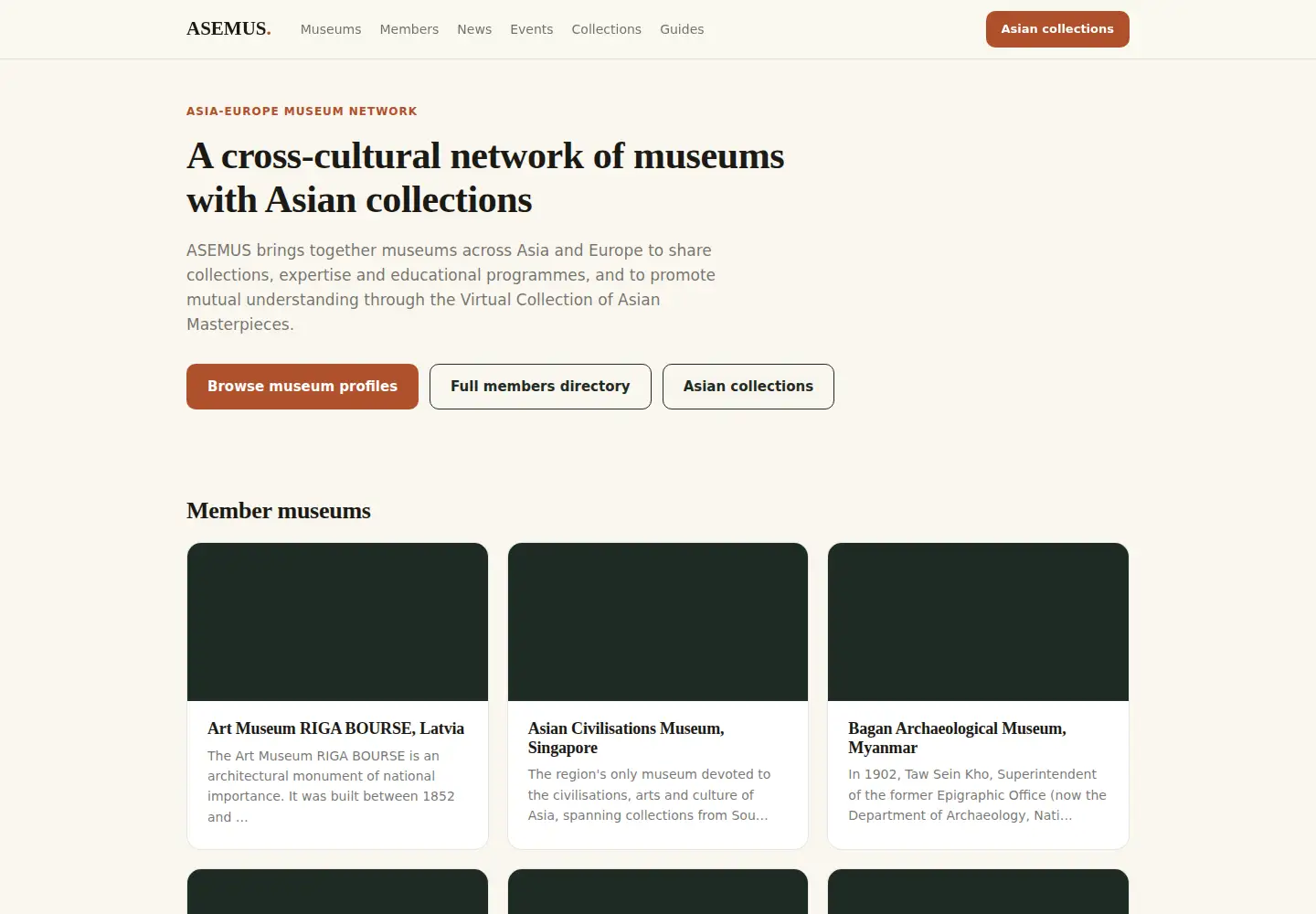Click the Art Museum RIGA BOURSE card image
The width and height of the screenshot is (1316, 914).
[x=337, y=622]
